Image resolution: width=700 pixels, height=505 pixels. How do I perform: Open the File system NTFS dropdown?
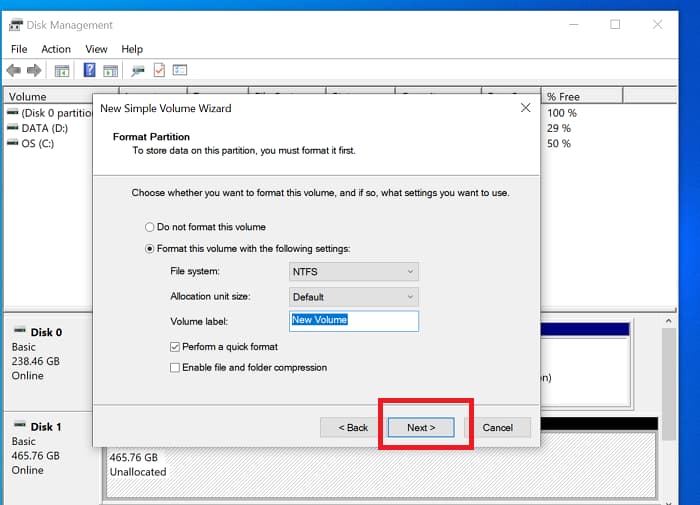(353, 272)
